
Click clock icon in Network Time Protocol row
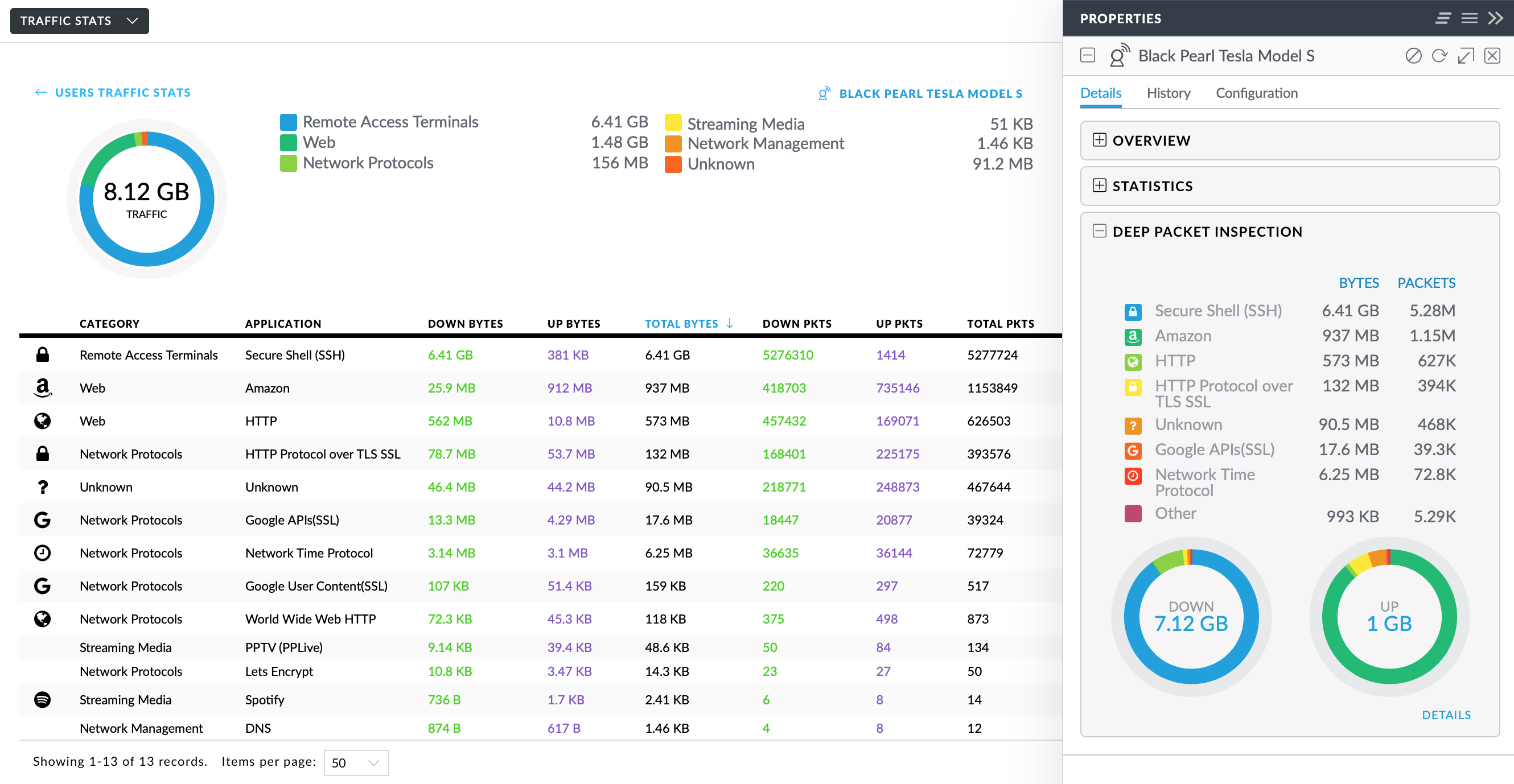coord(42,552)
